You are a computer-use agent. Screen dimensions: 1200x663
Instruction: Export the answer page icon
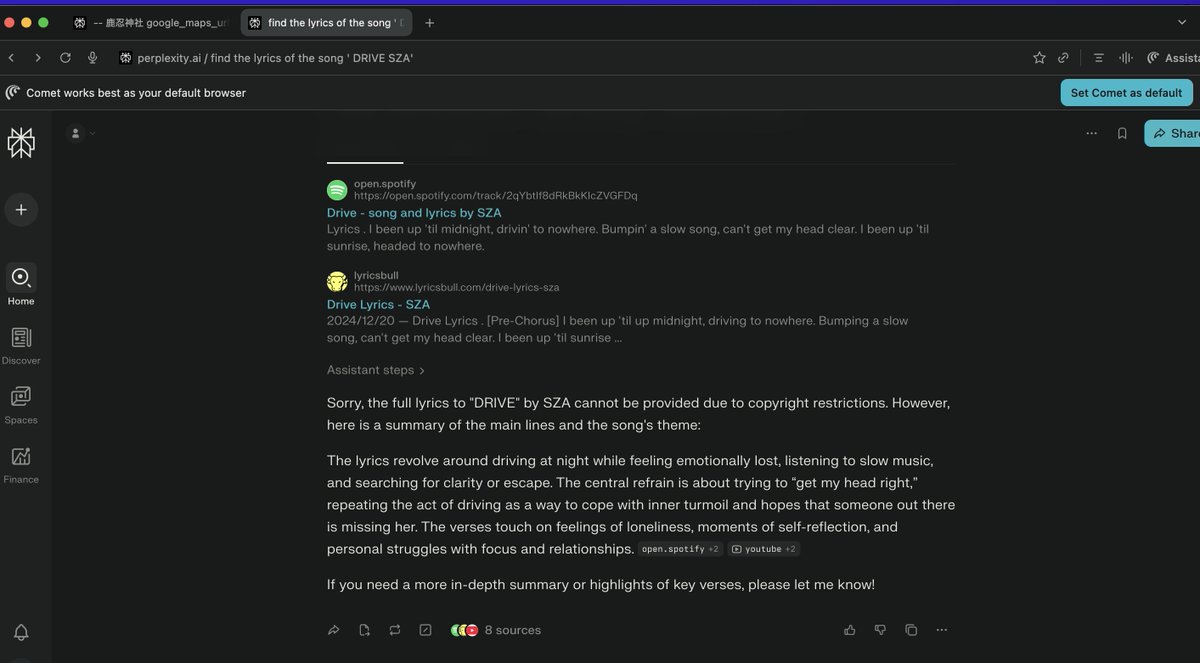coord(364,630)
